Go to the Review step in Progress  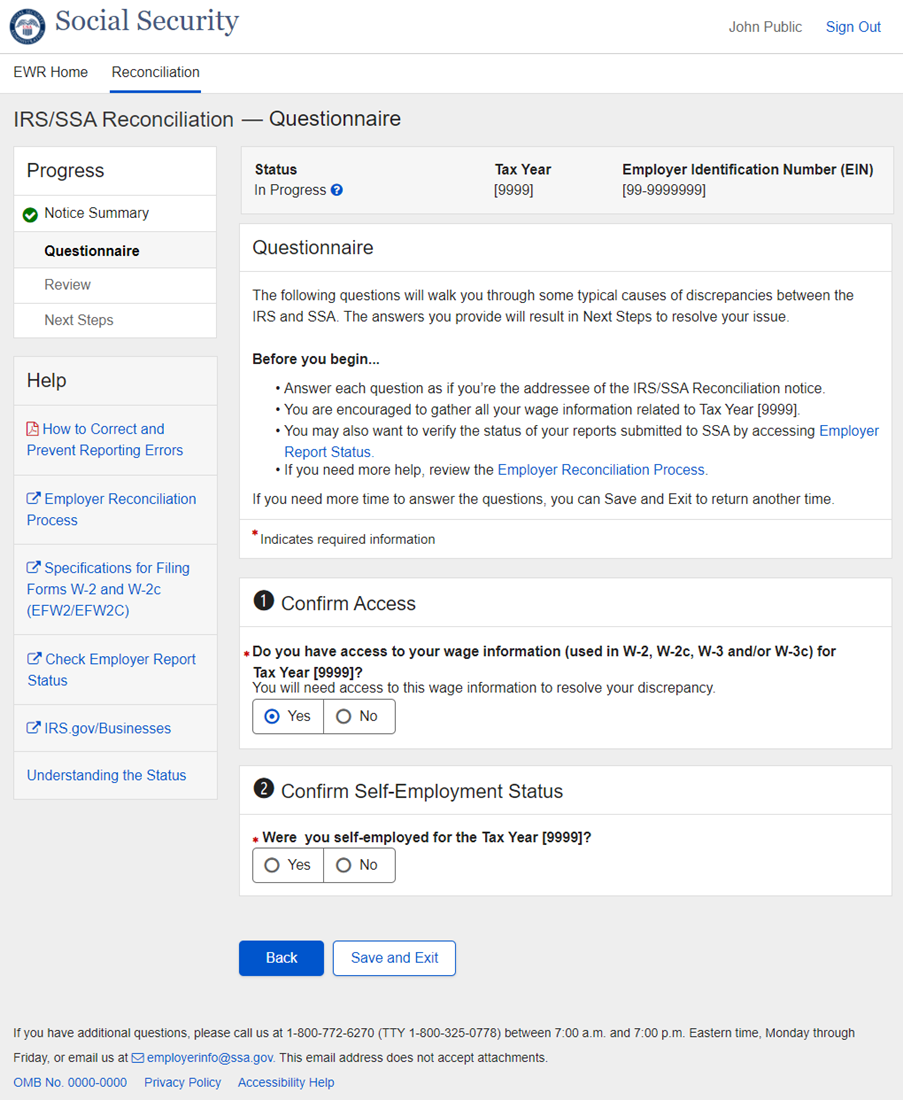coord(67,285)
